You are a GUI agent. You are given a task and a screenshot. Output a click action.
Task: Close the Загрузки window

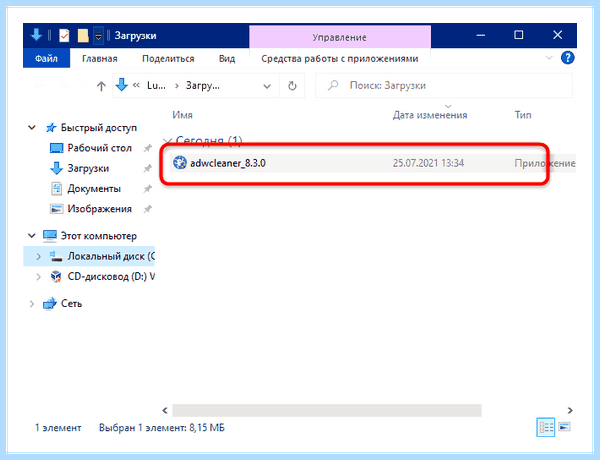tap(558, 35)
